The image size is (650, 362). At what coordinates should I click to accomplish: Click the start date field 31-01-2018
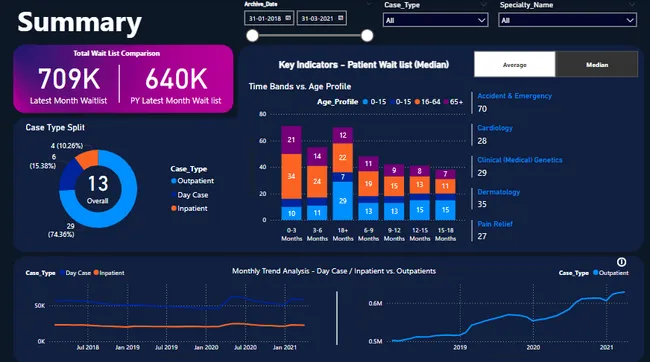pyautogui.click(x=269, y=18)
